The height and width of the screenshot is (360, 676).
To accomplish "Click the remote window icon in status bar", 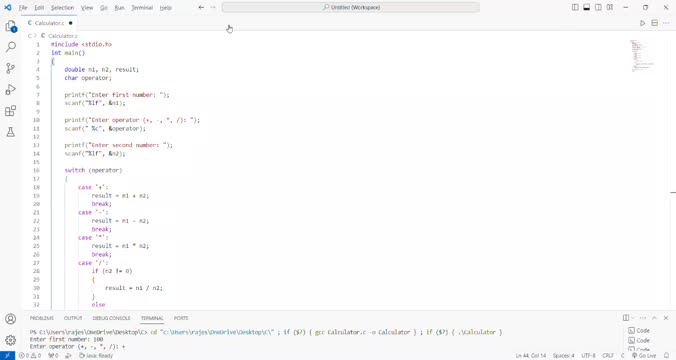I will click(7, 356).
